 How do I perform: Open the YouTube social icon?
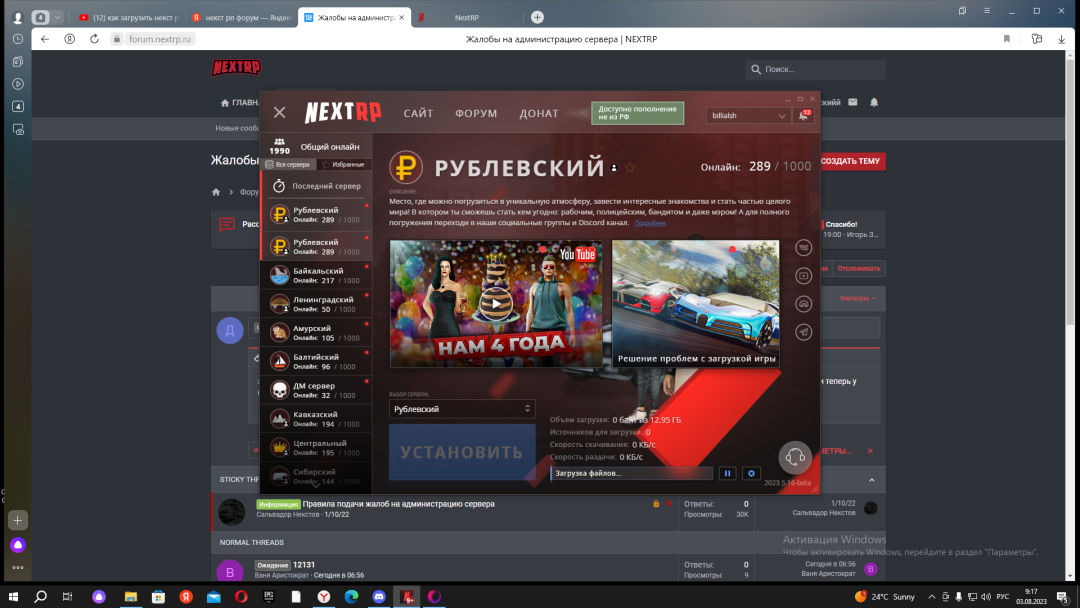803,275
